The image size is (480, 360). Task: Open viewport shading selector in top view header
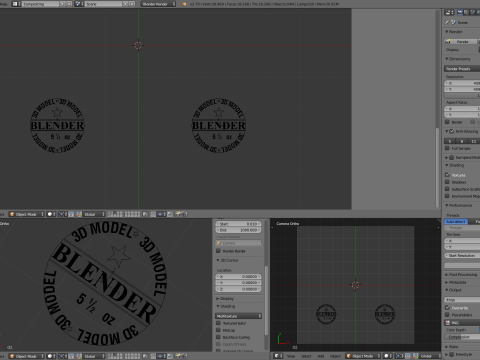point(51,214)
